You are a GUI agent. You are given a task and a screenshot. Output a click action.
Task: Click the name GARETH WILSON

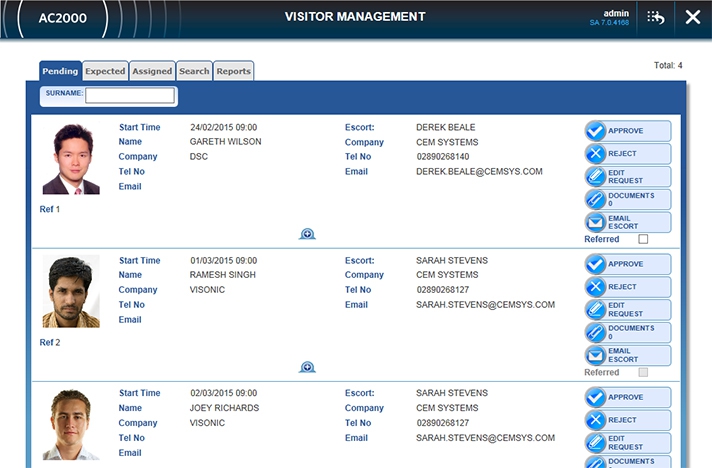tap(225, 142)
